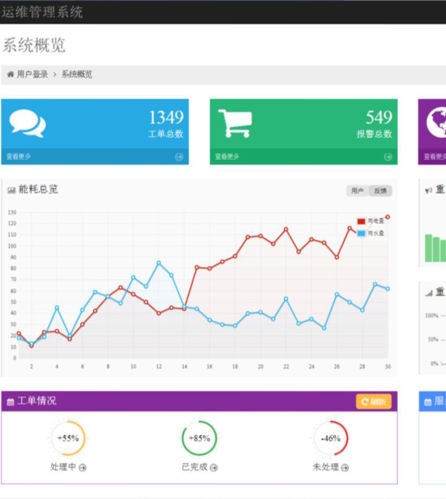Click the blue peak data point at day 12

(159, 263)
